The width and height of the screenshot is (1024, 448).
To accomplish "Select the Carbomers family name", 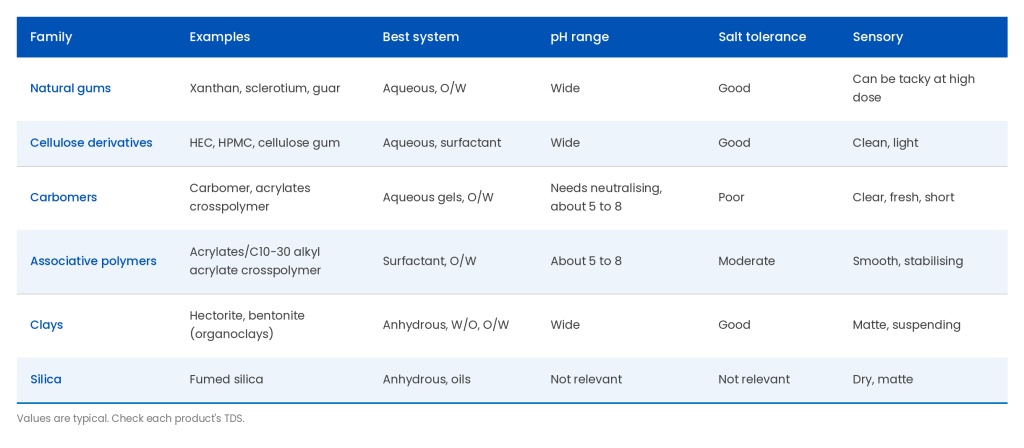I will click(x=63, y=197).
